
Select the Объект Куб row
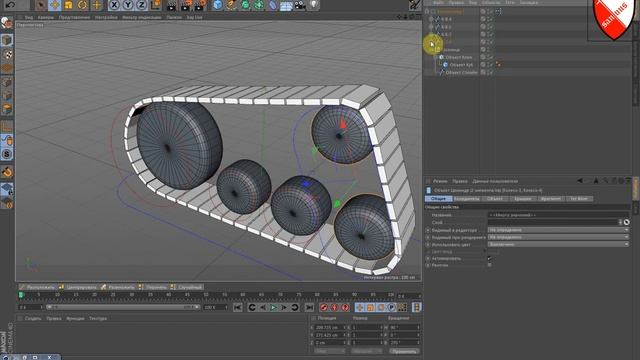[461, 65]
